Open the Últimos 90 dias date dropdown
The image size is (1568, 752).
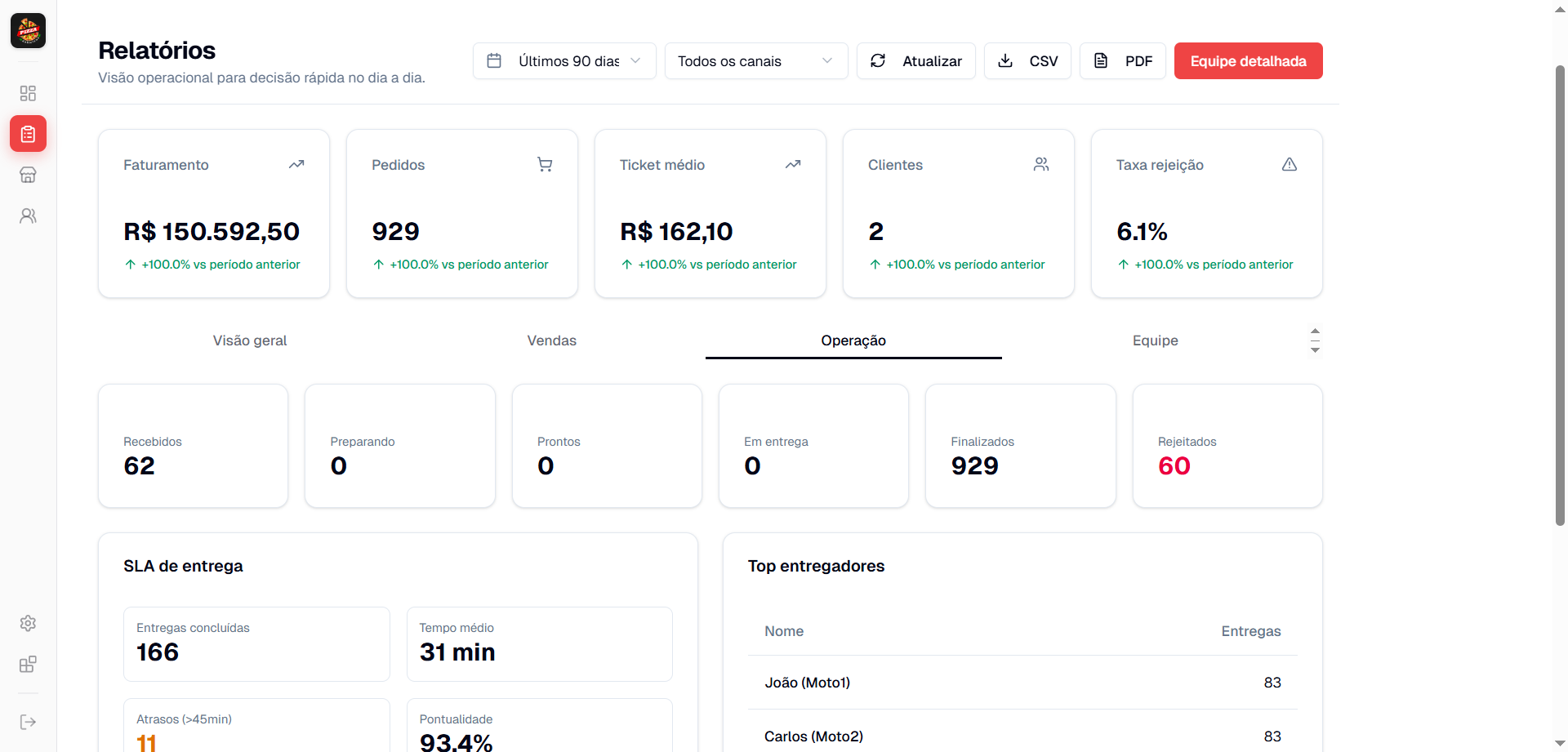point(563,60)
